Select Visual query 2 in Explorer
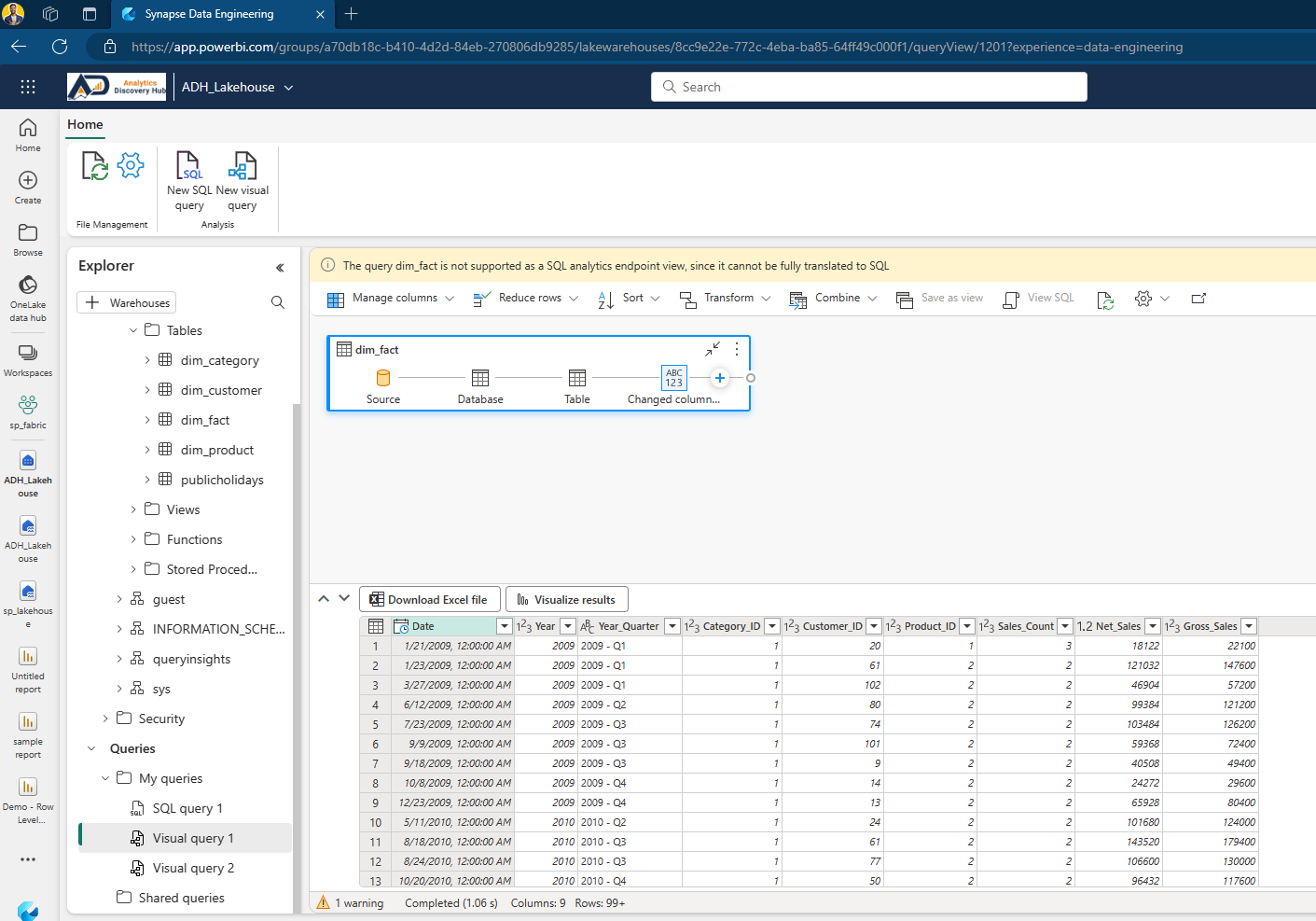 tap(193, 868)
